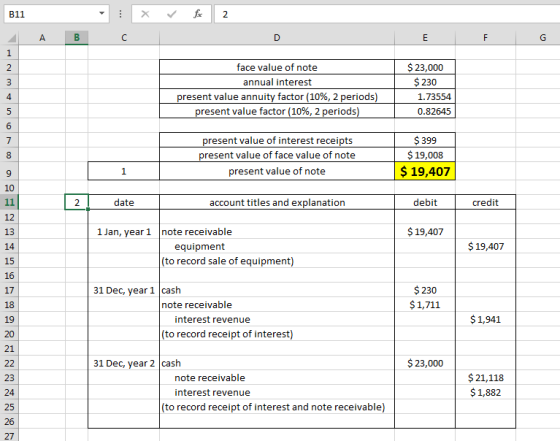Select row 1 header
The height and width of the screenshot is (441, 560).
pyautogui.click(x=9, y=53)
